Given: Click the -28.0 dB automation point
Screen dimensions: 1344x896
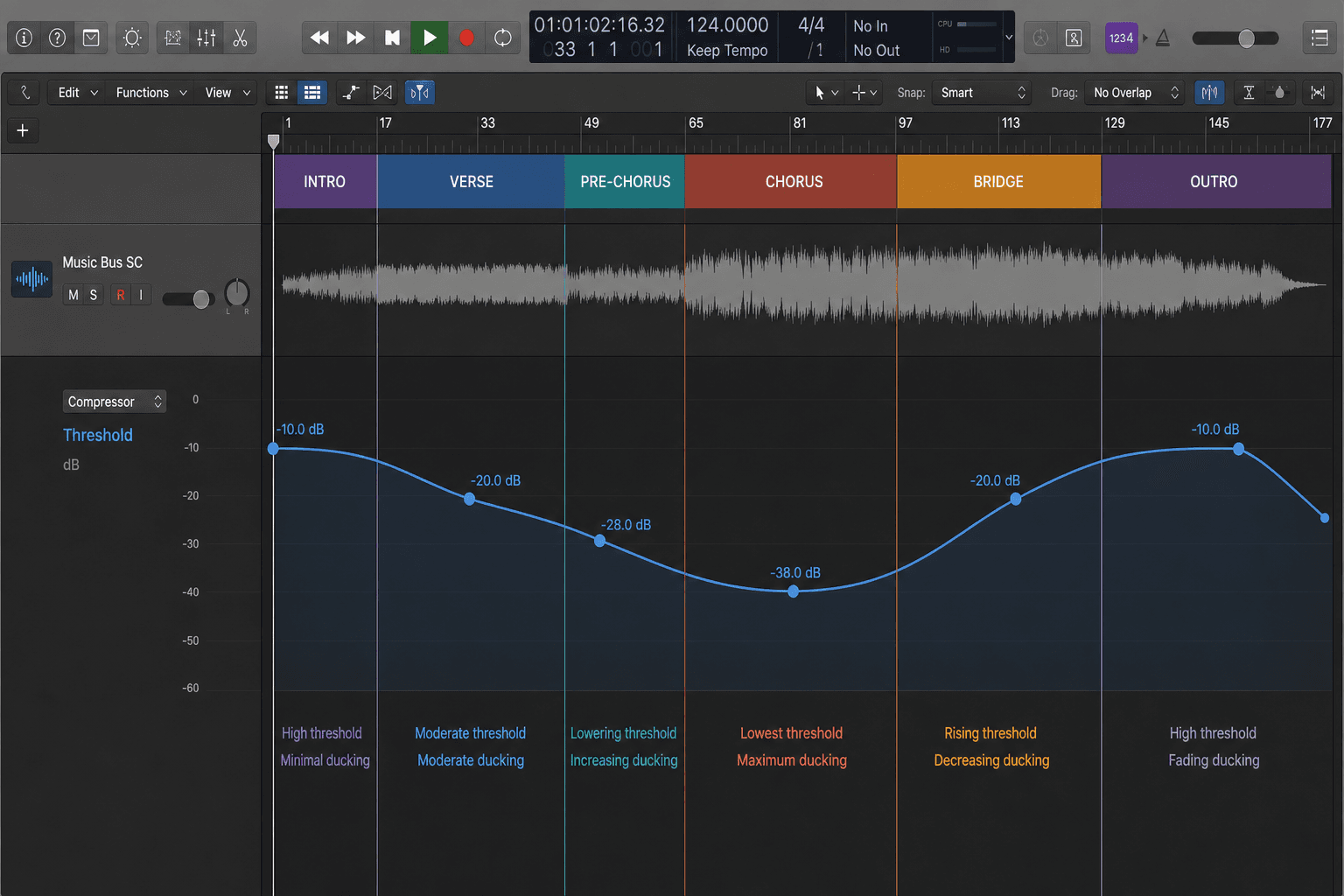Looking at the screenshot, I should (x=599, y=541).
